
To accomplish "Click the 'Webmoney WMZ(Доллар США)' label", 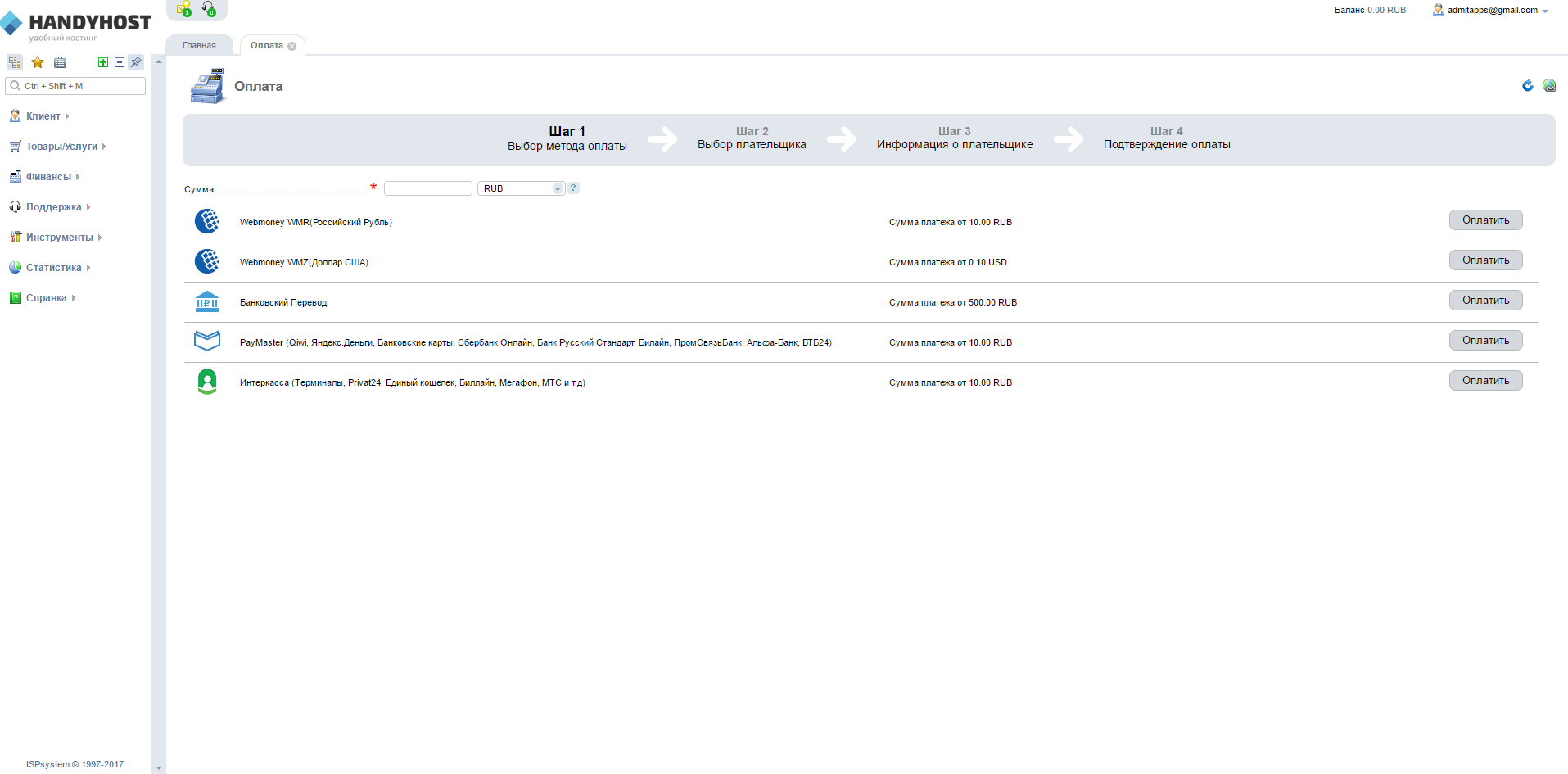I will click(x=304, y=262).
